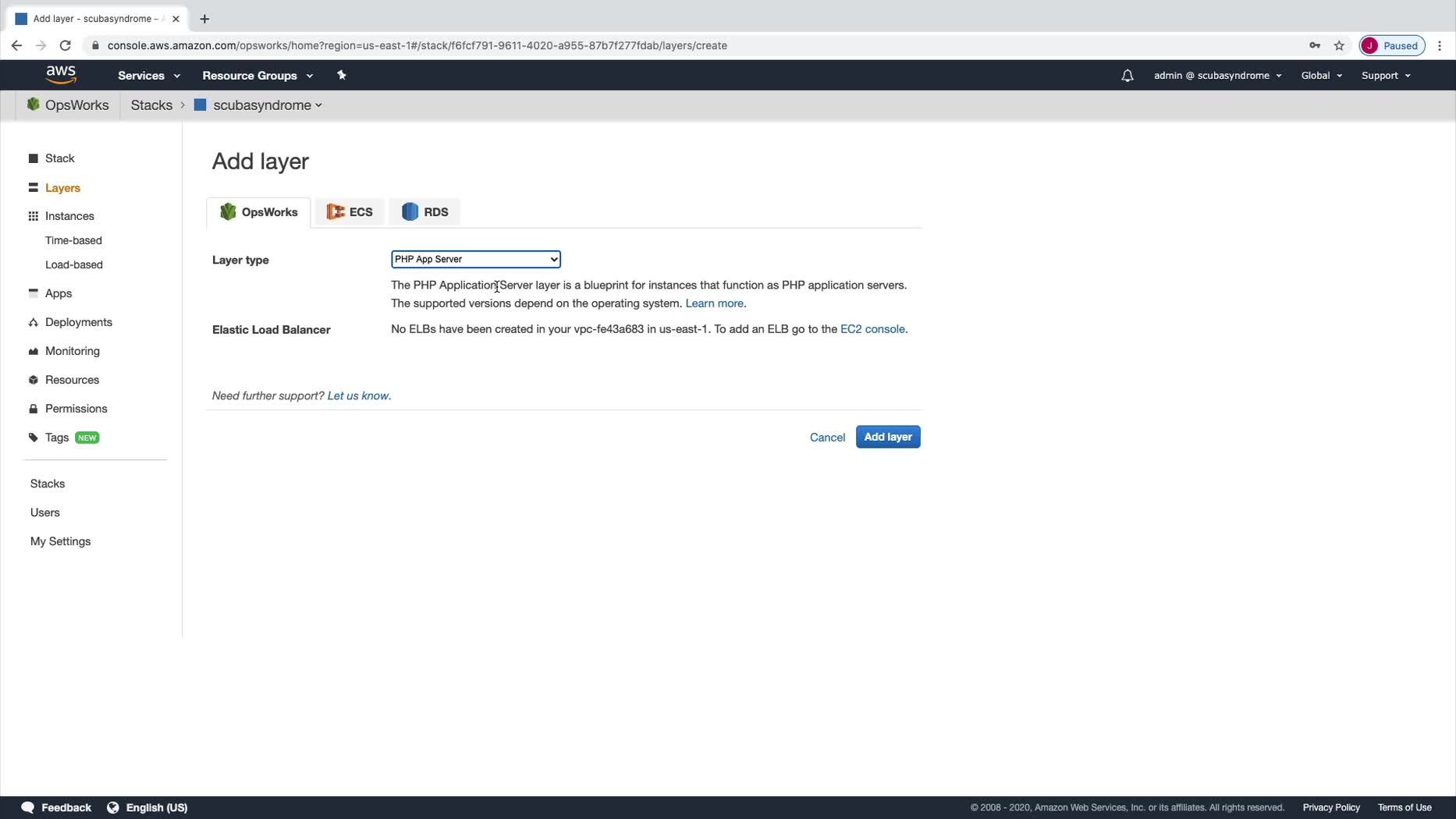Switch to the ECS layer tab
Viewport: 1456px width, 819px height.
coord(350,212)
